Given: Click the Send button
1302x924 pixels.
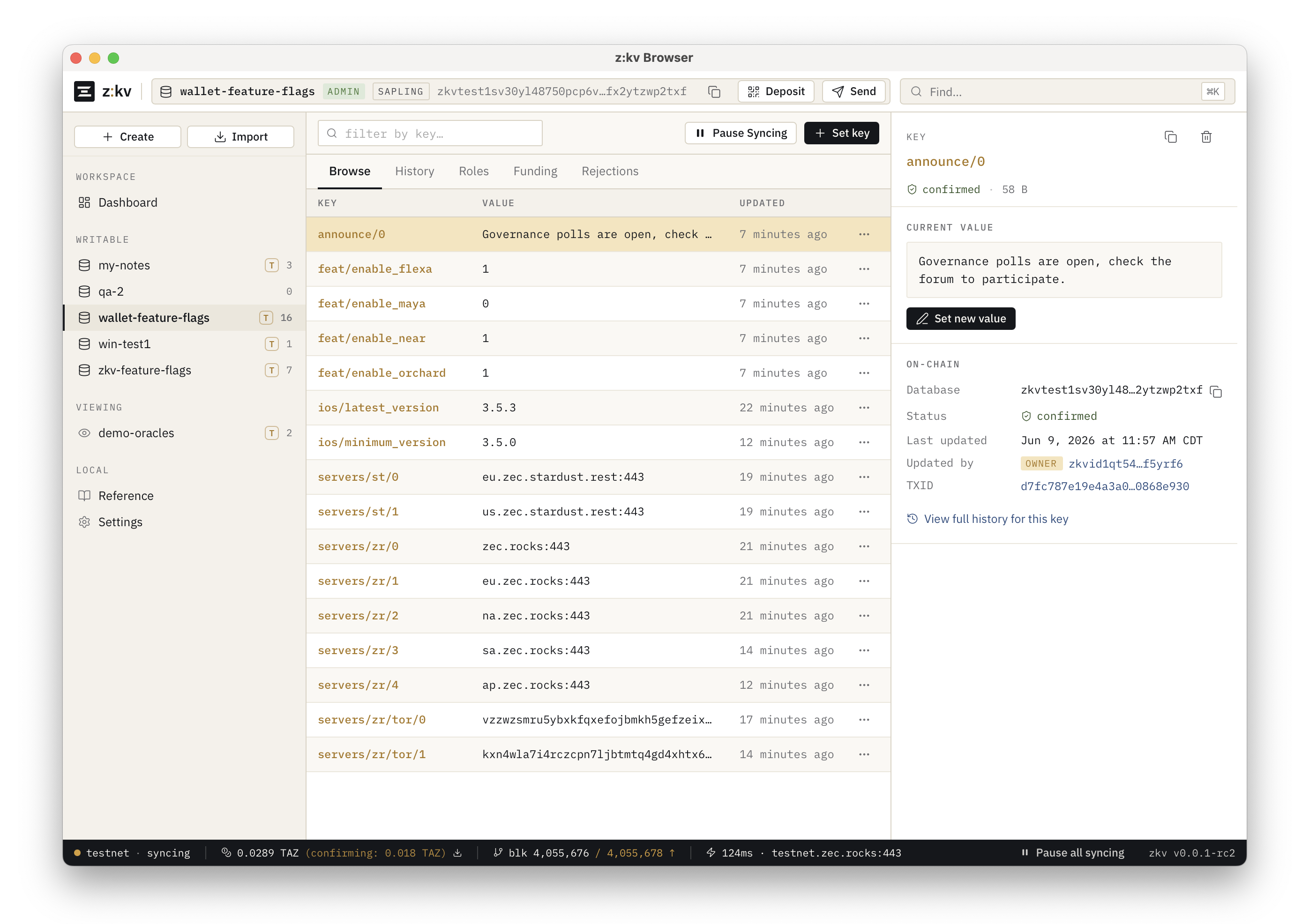Looking at the screenshot, I should pos(853,92).
